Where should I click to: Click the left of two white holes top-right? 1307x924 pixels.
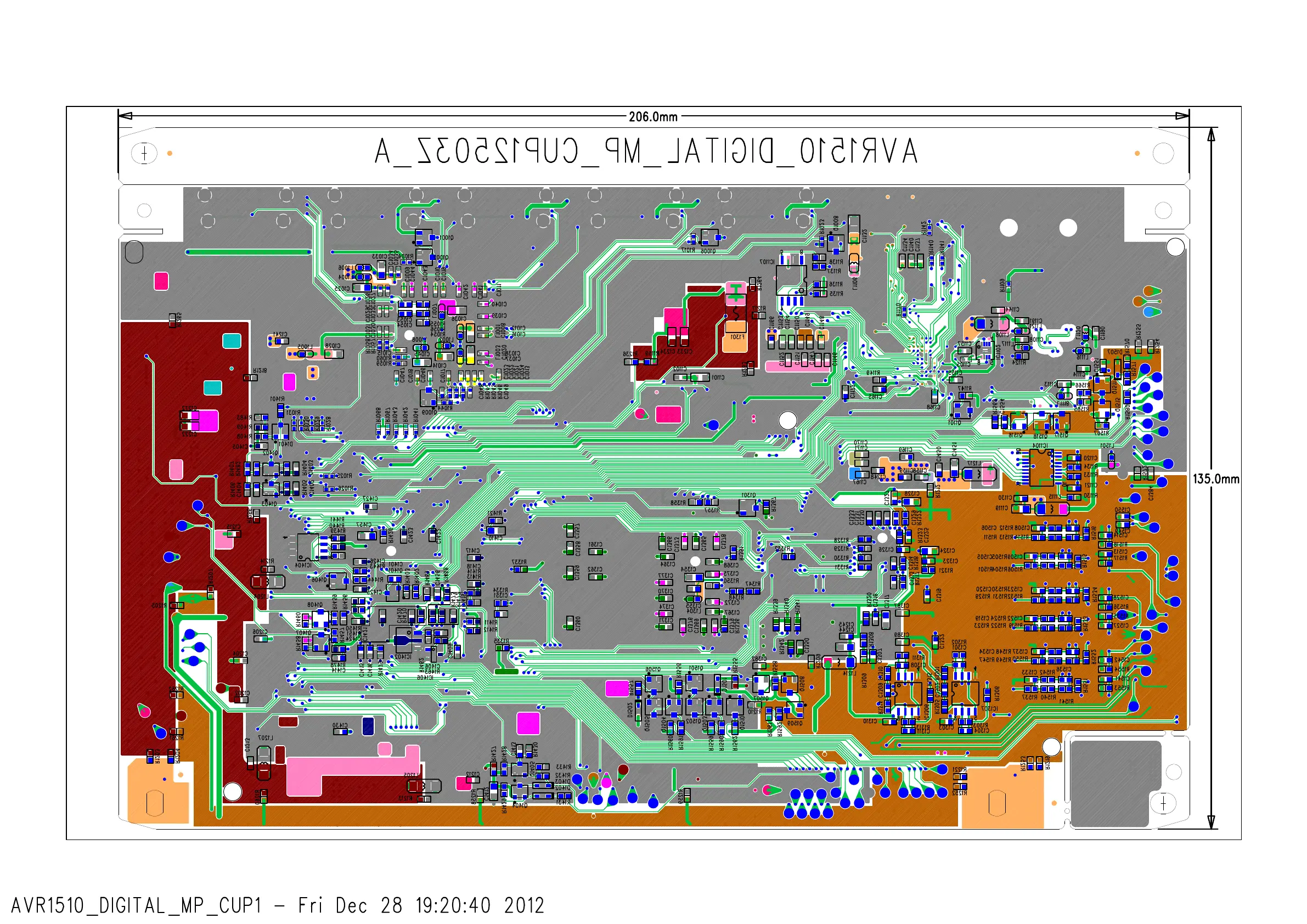pyautogui.click(x=1008, y=228)
